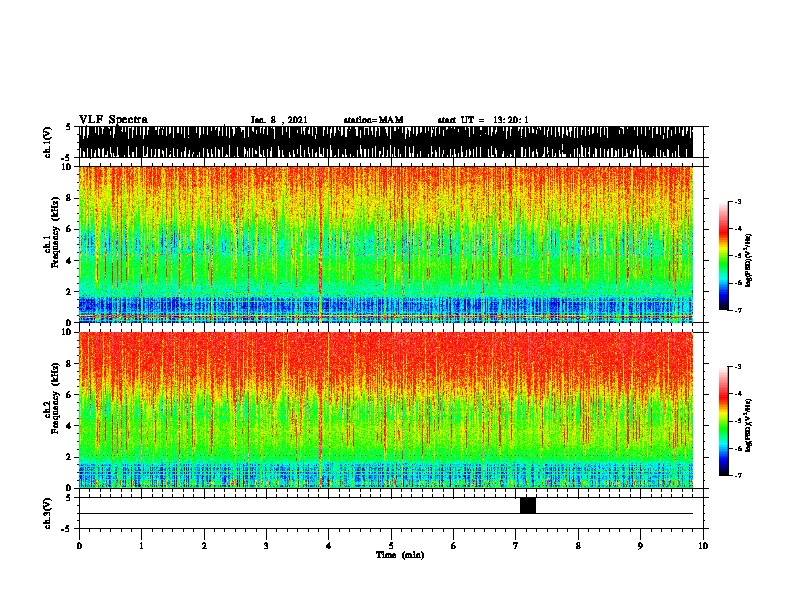Viewport: 792px width, 612px height.
Task: Click the 'ch.3(V)' axis label
Action: coord(47,513)
